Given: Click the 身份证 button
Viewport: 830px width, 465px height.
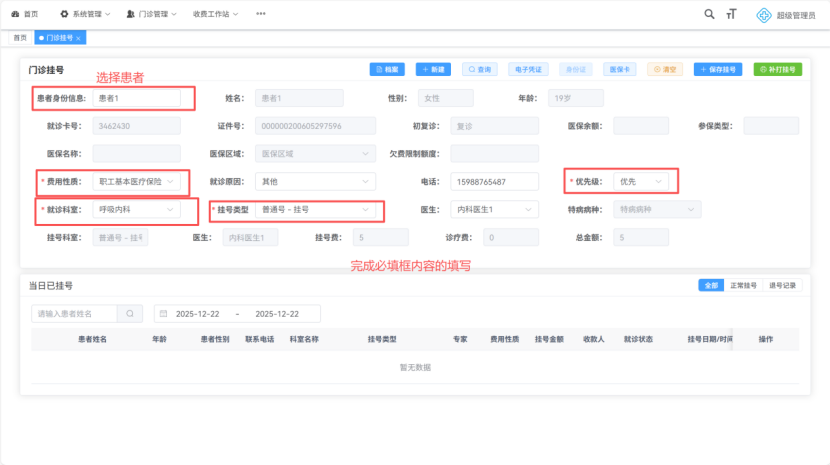Looking at the screenshot, I should pos(575,69).
